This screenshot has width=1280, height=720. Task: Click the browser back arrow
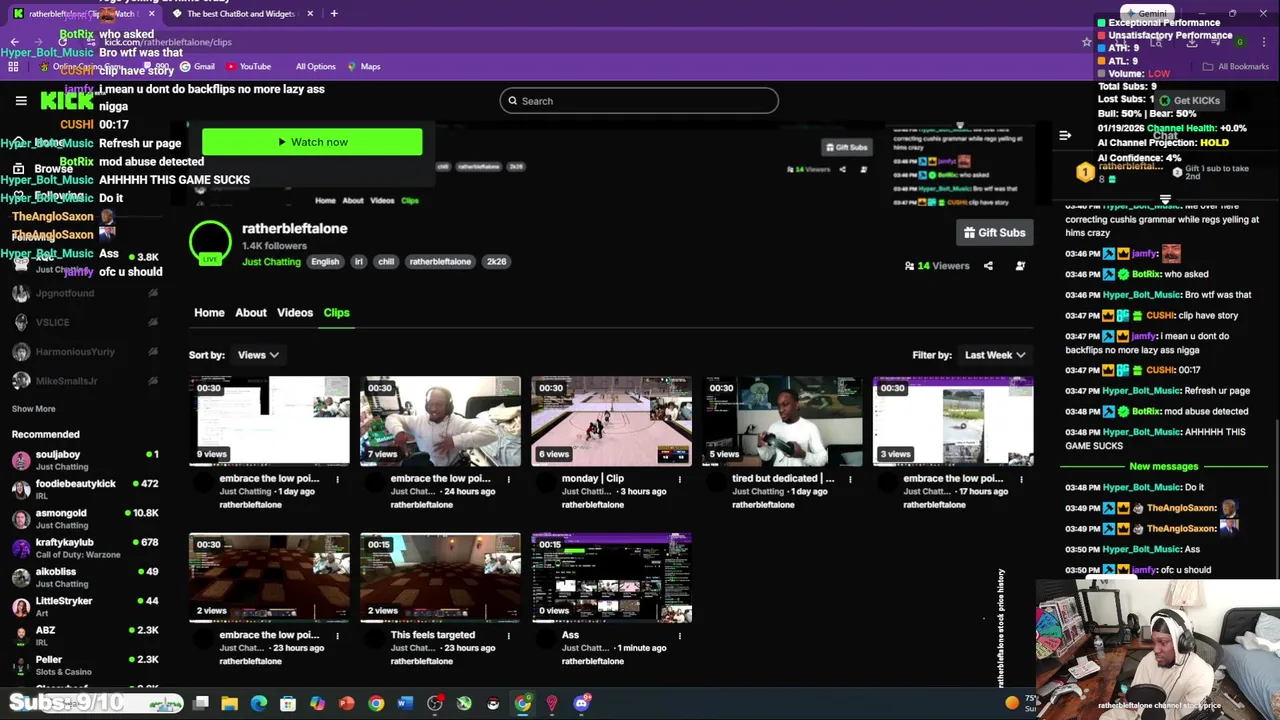pyautogui.click(x=15, y=42)
